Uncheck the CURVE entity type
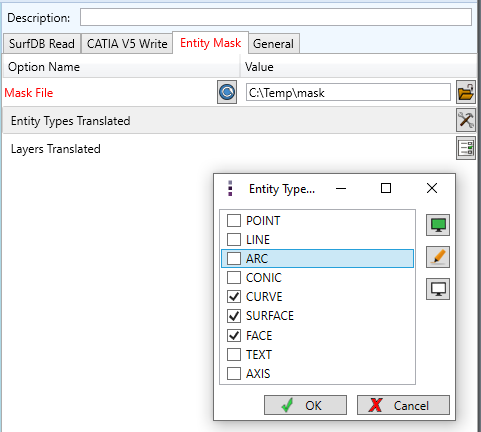Screen dimensions: 481x432 pos(234,296)
